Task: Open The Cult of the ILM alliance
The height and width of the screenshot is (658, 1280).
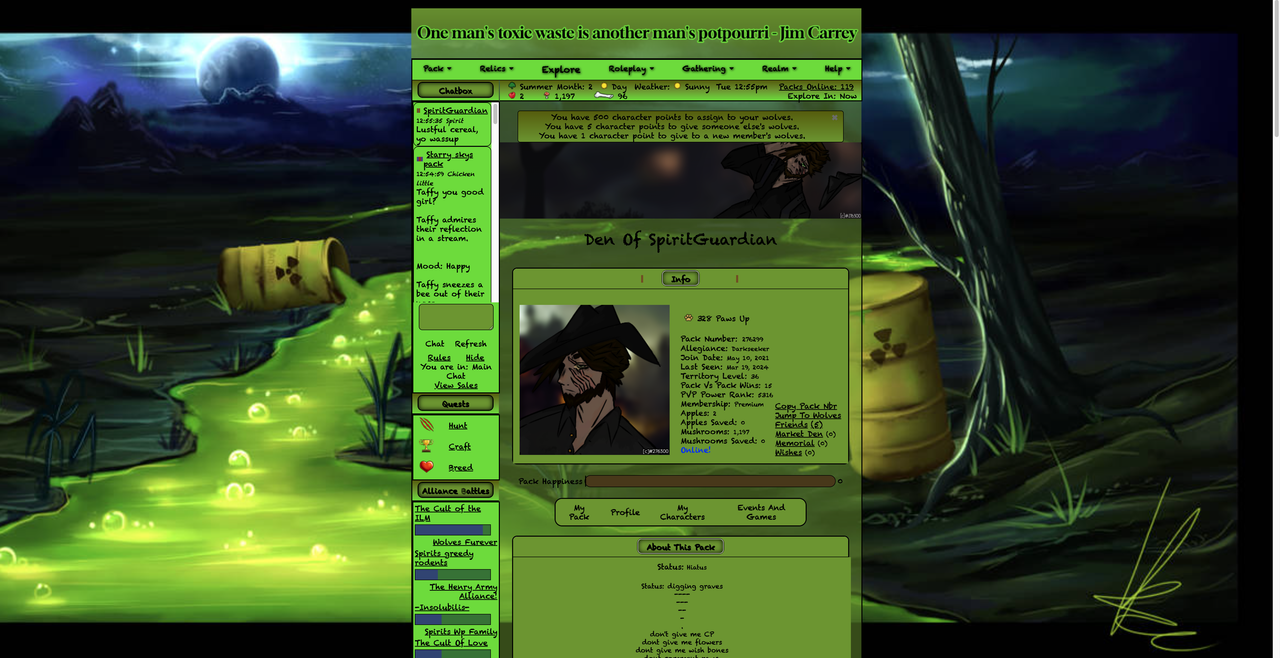Action: pos(448,513)
